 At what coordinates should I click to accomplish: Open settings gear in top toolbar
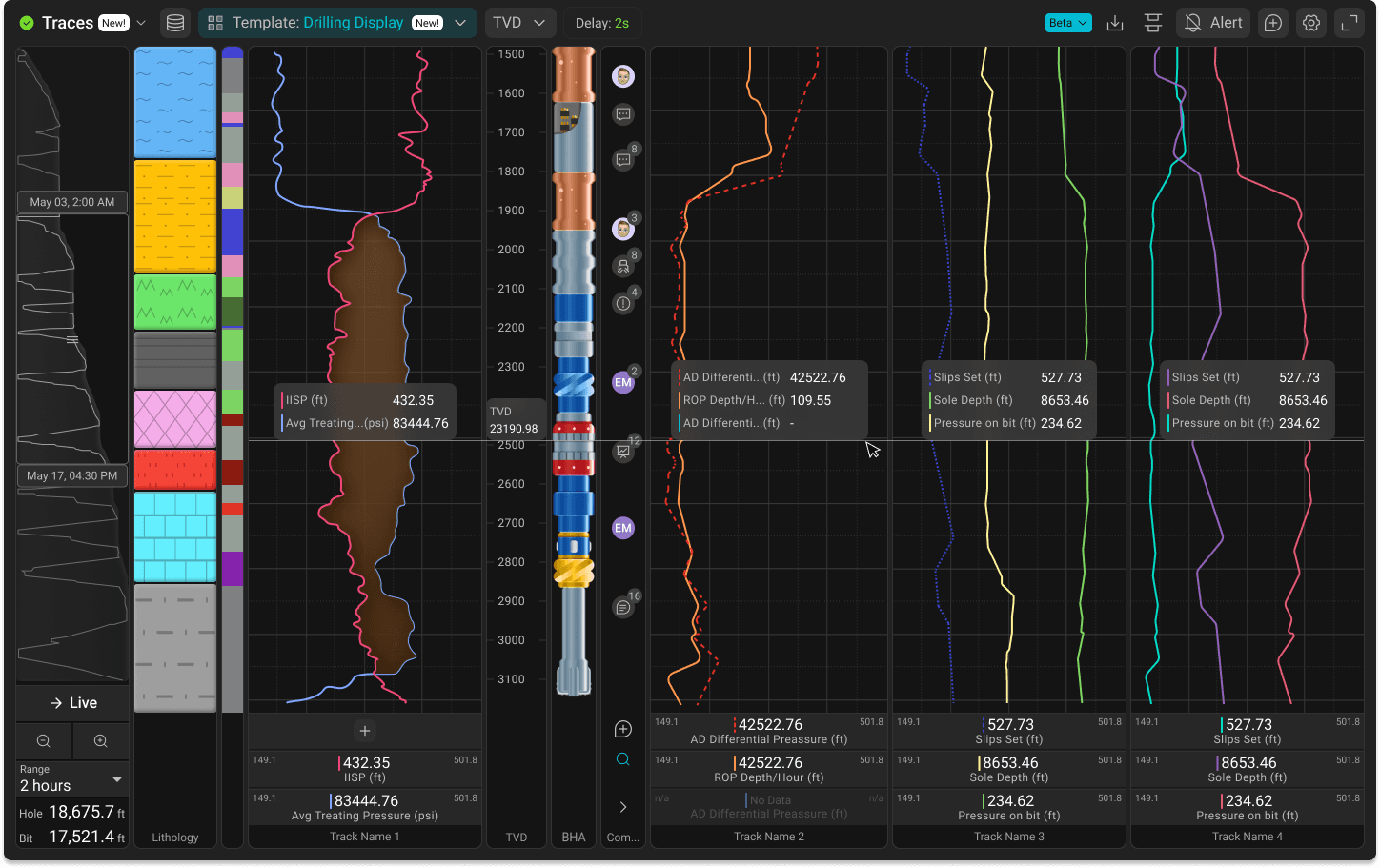(x=1311, y=23)
